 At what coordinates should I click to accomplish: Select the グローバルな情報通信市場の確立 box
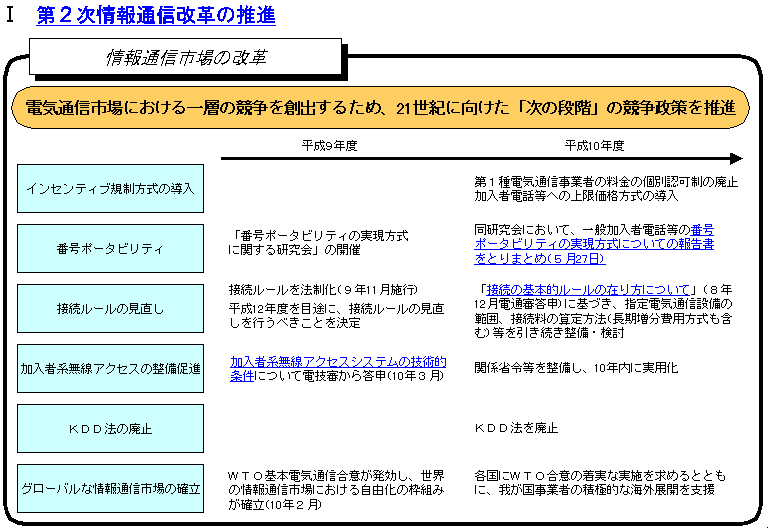[110, 489]
